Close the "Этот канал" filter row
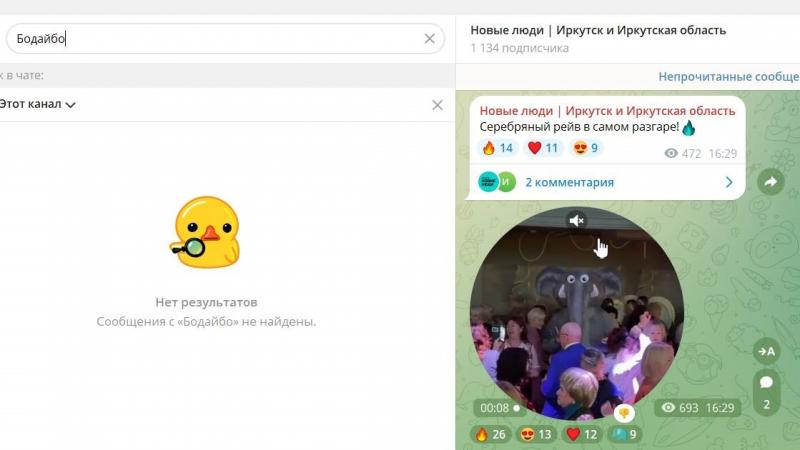This screenshot has height=450, width=800. (437, 105)
